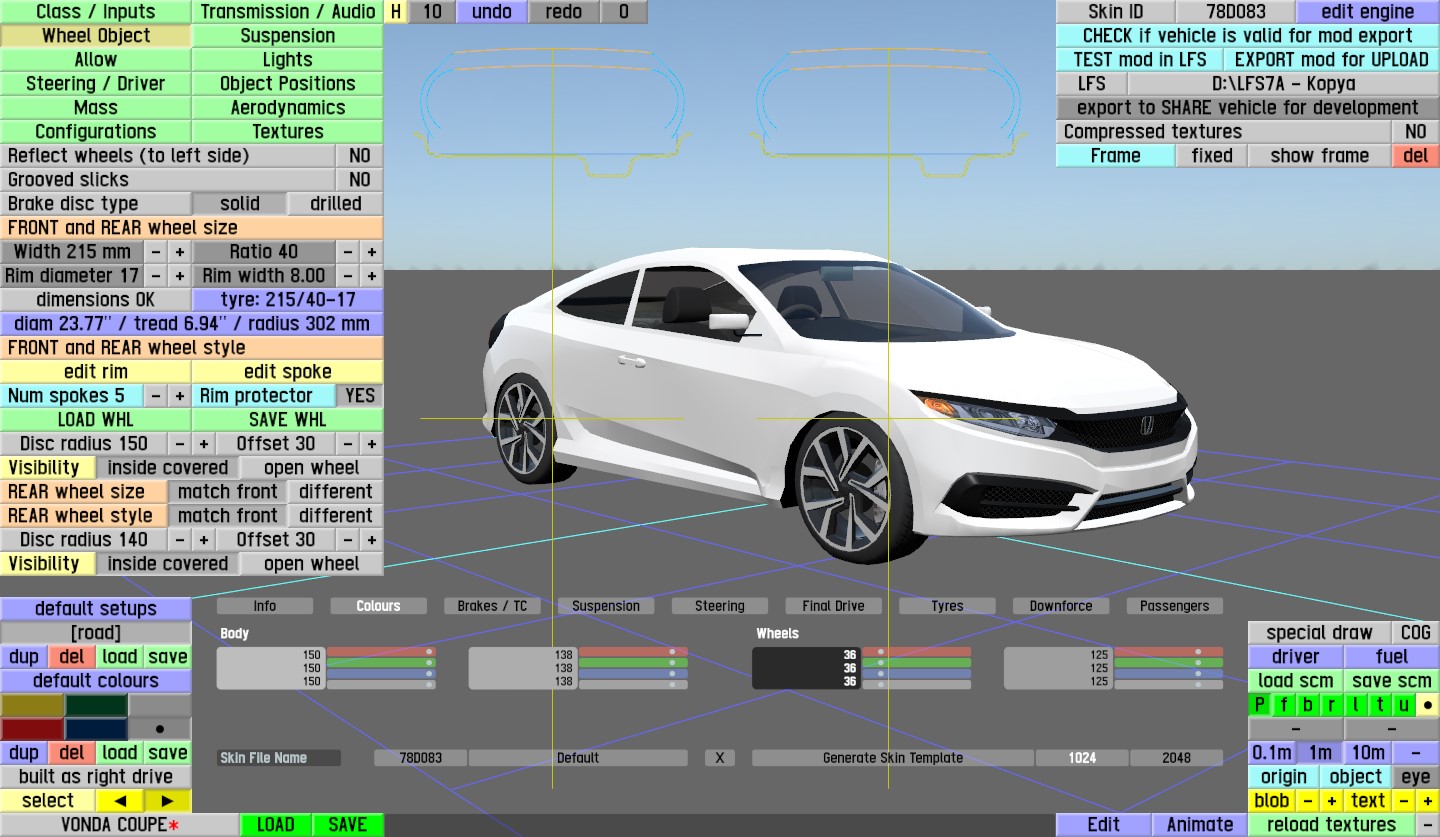Click the redo button
1440x837 pixels.
(564, 12)
